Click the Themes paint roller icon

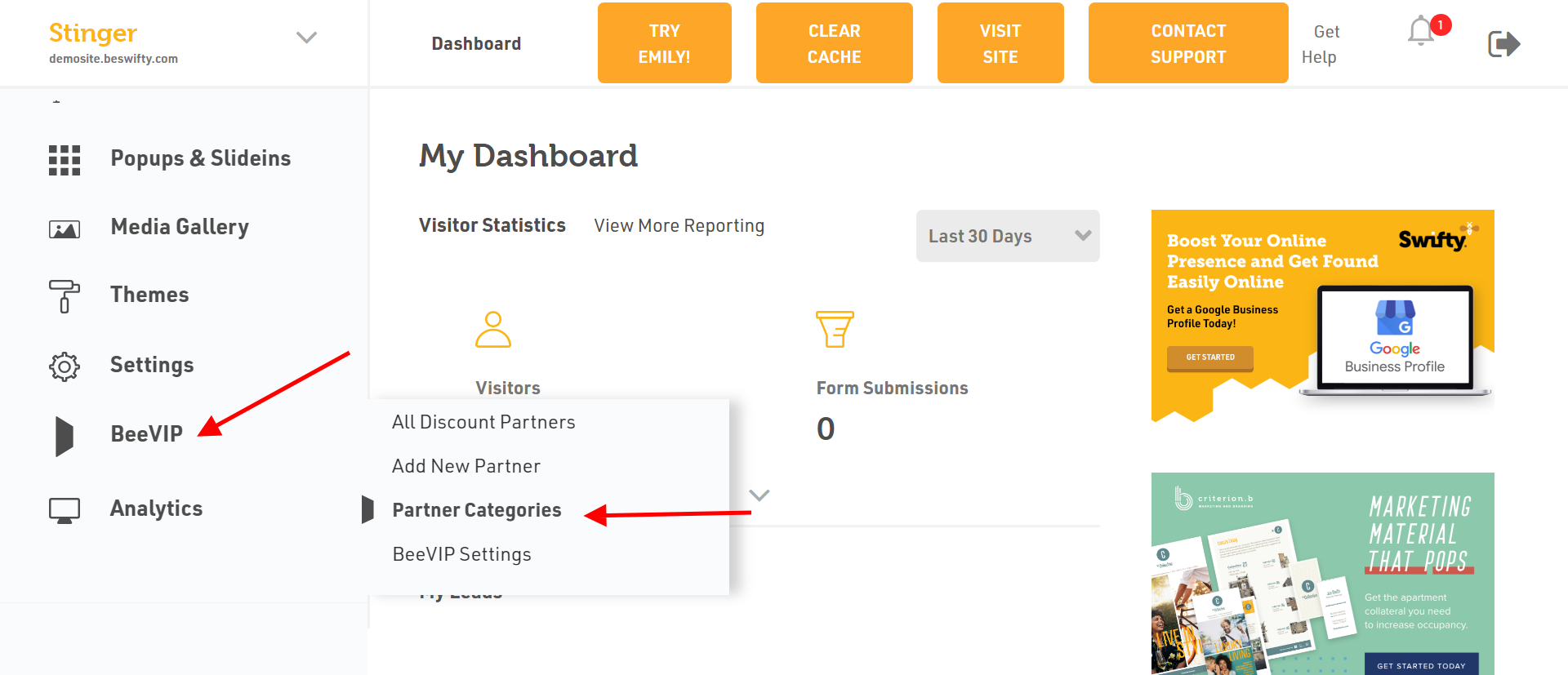click(x=65, y=296)
